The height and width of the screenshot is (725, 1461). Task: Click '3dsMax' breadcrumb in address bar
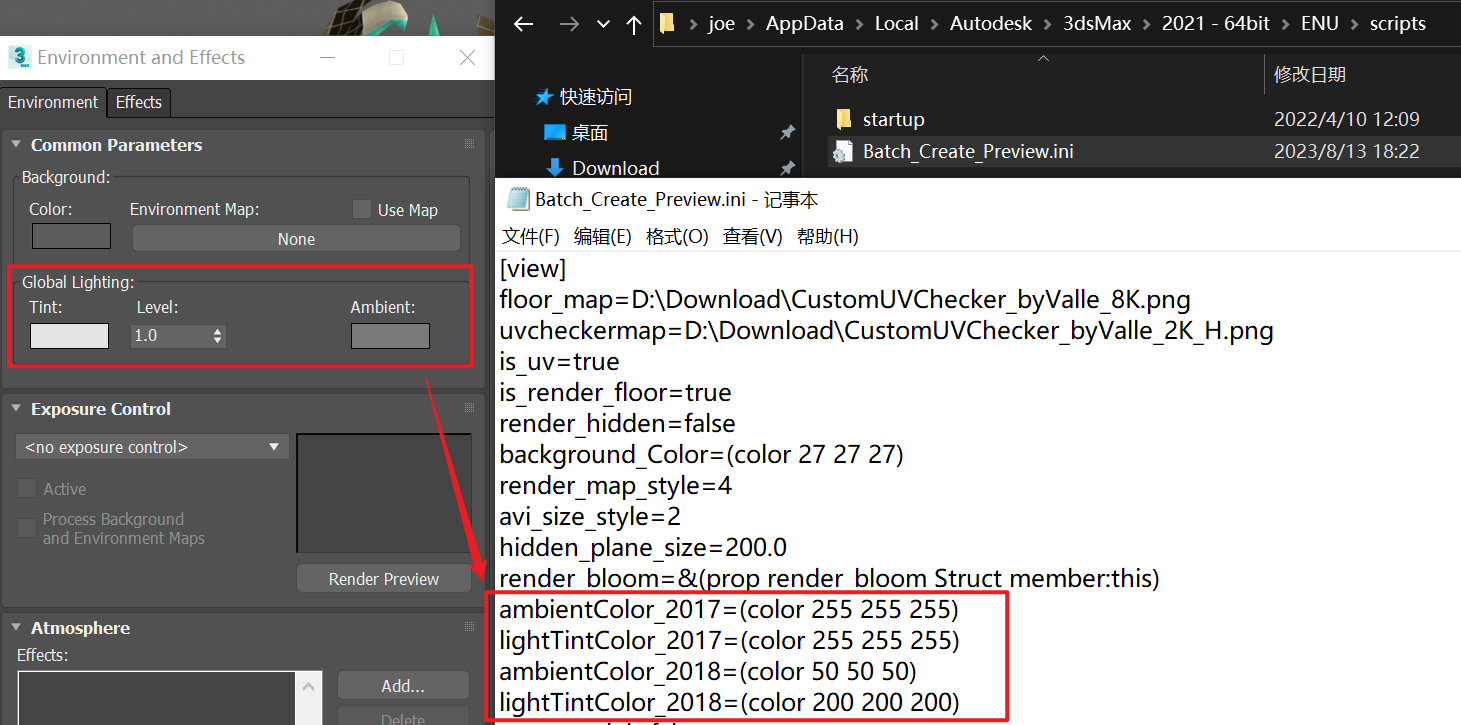click(1097, 24)
